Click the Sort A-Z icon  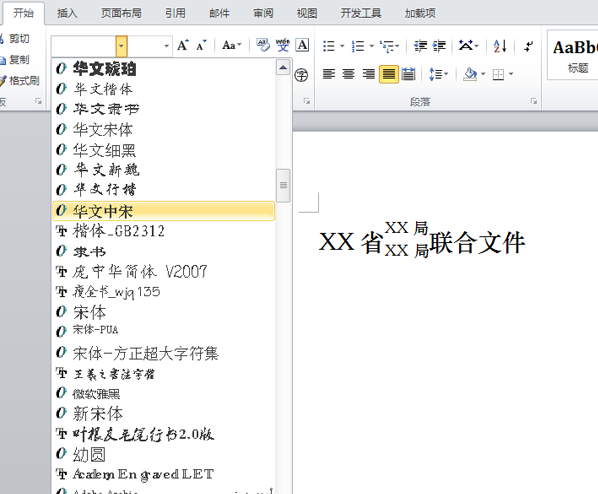click(500, 46)
